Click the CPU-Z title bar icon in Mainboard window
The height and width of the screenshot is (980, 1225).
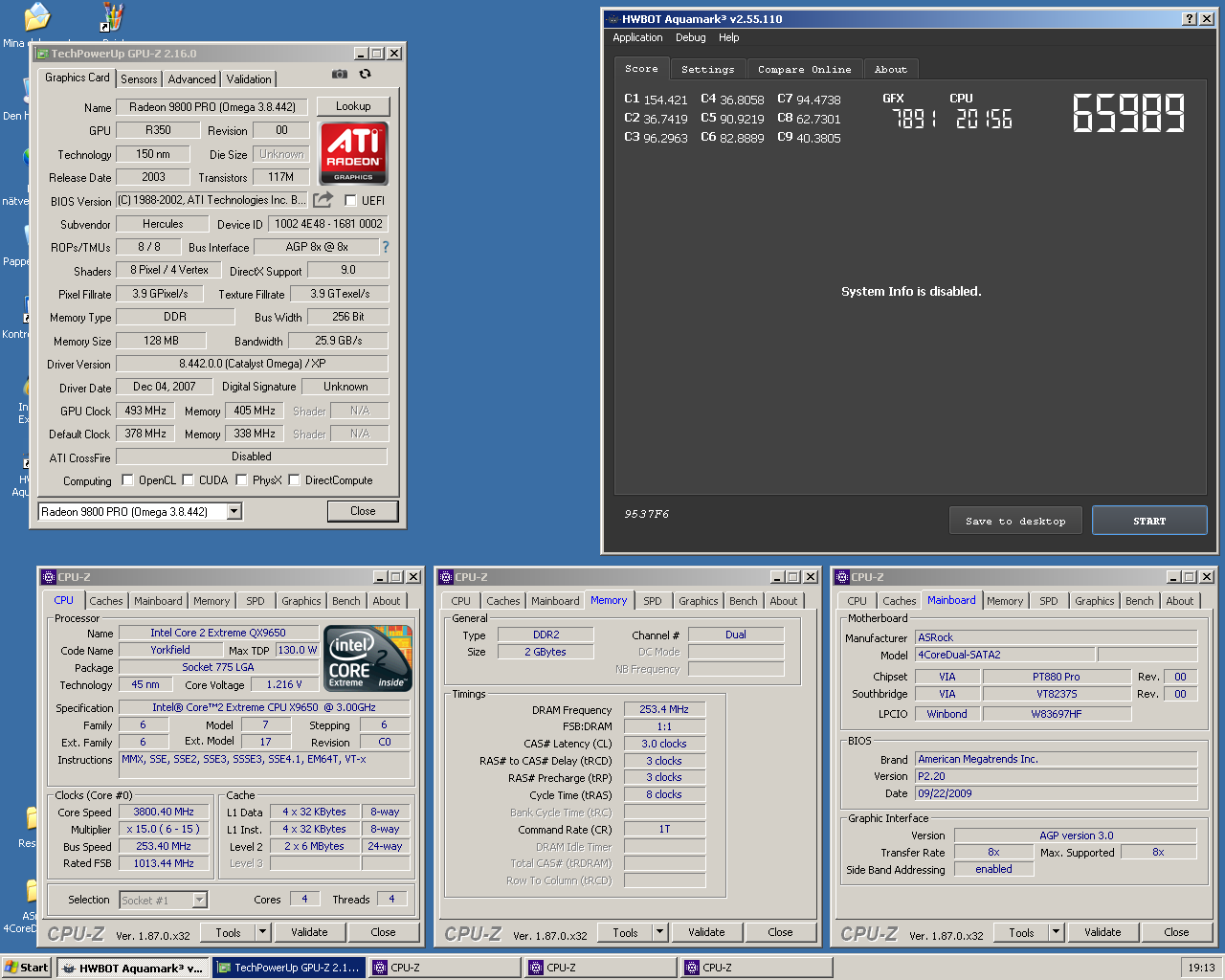(x=842, y=577)
